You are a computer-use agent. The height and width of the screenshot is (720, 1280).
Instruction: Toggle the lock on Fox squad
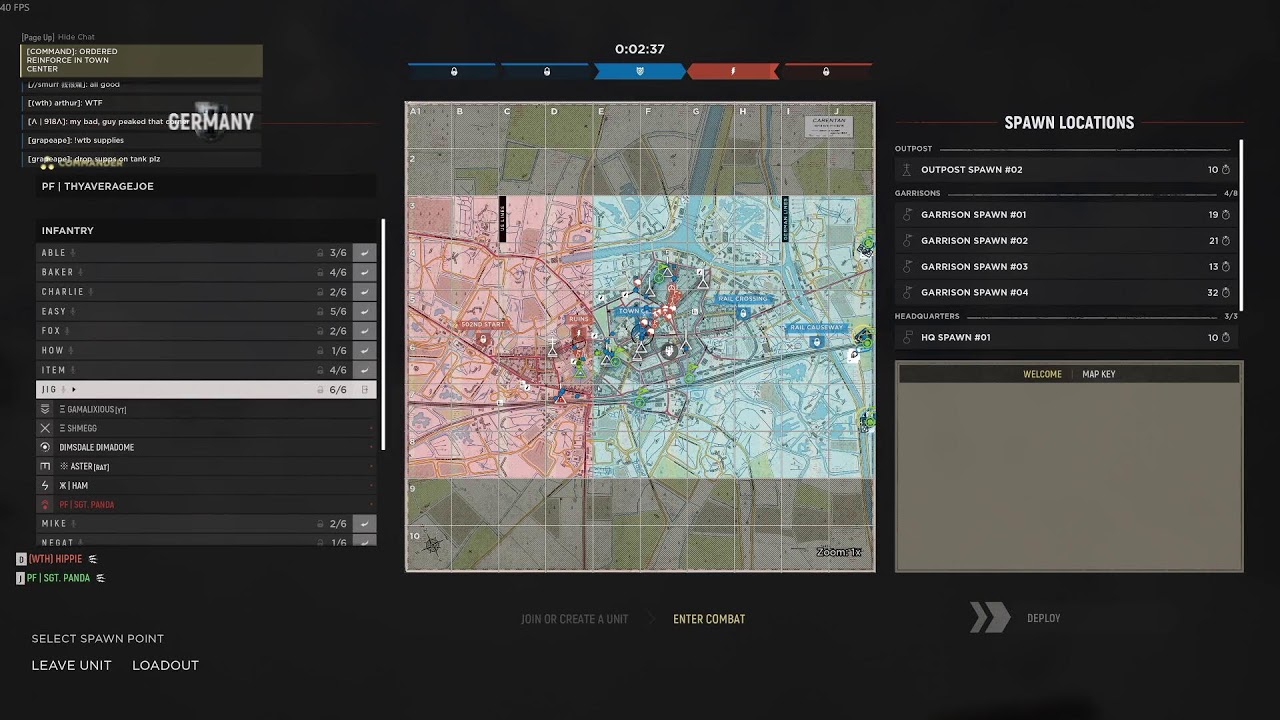tap(321, 331)
